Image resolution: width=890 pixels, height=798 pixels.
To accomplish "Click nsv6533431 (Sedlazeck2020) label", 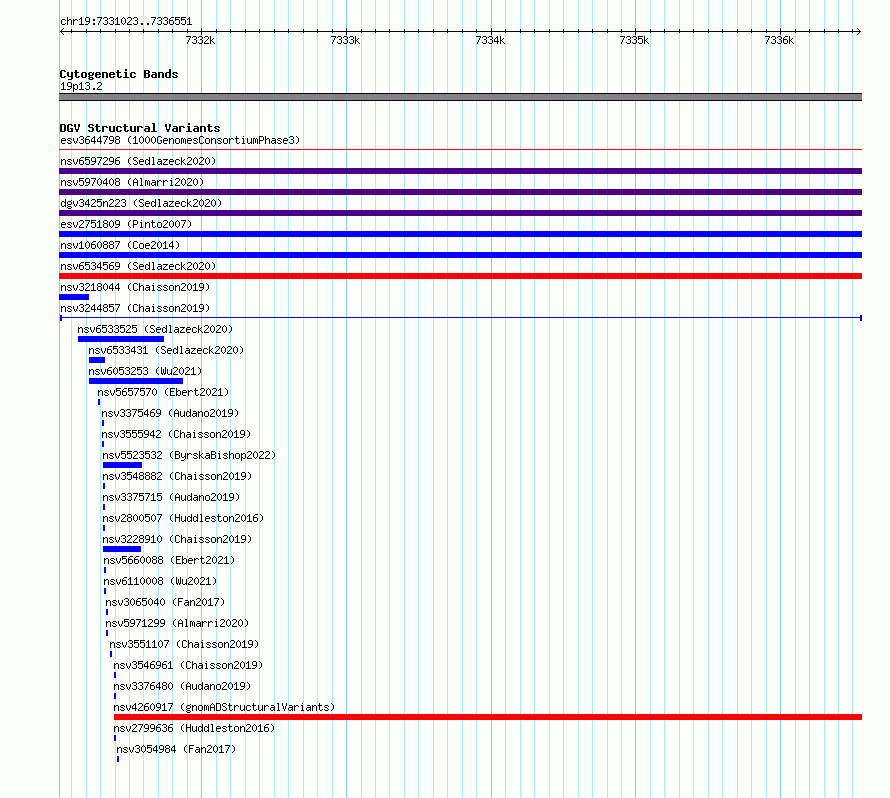I will pos(166,350).
